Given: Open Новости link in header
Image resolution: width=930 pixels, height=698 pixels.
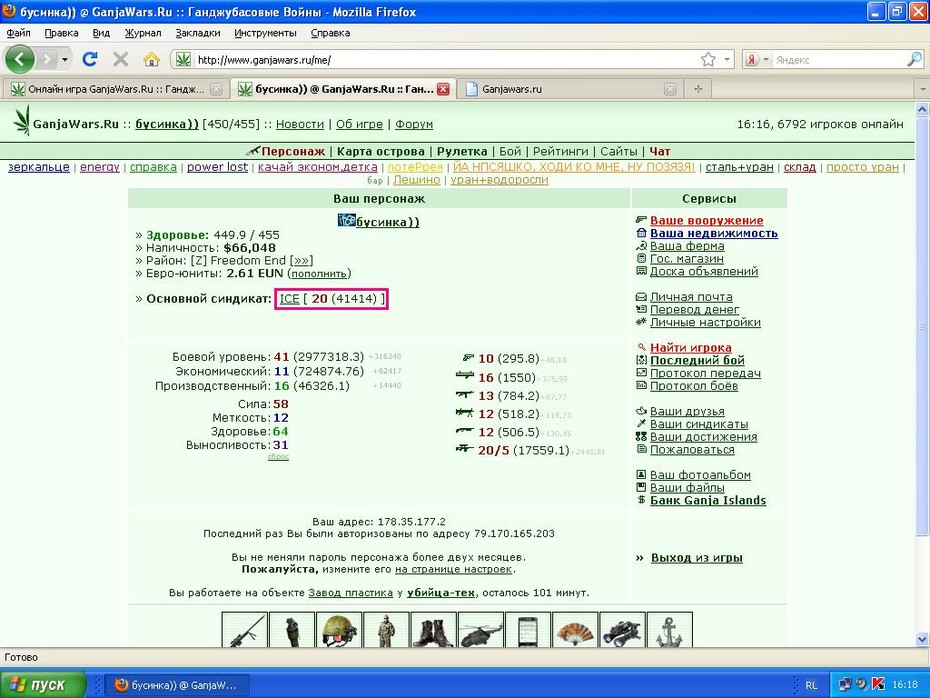Looking at the screenshot, I should coord(300,124).
